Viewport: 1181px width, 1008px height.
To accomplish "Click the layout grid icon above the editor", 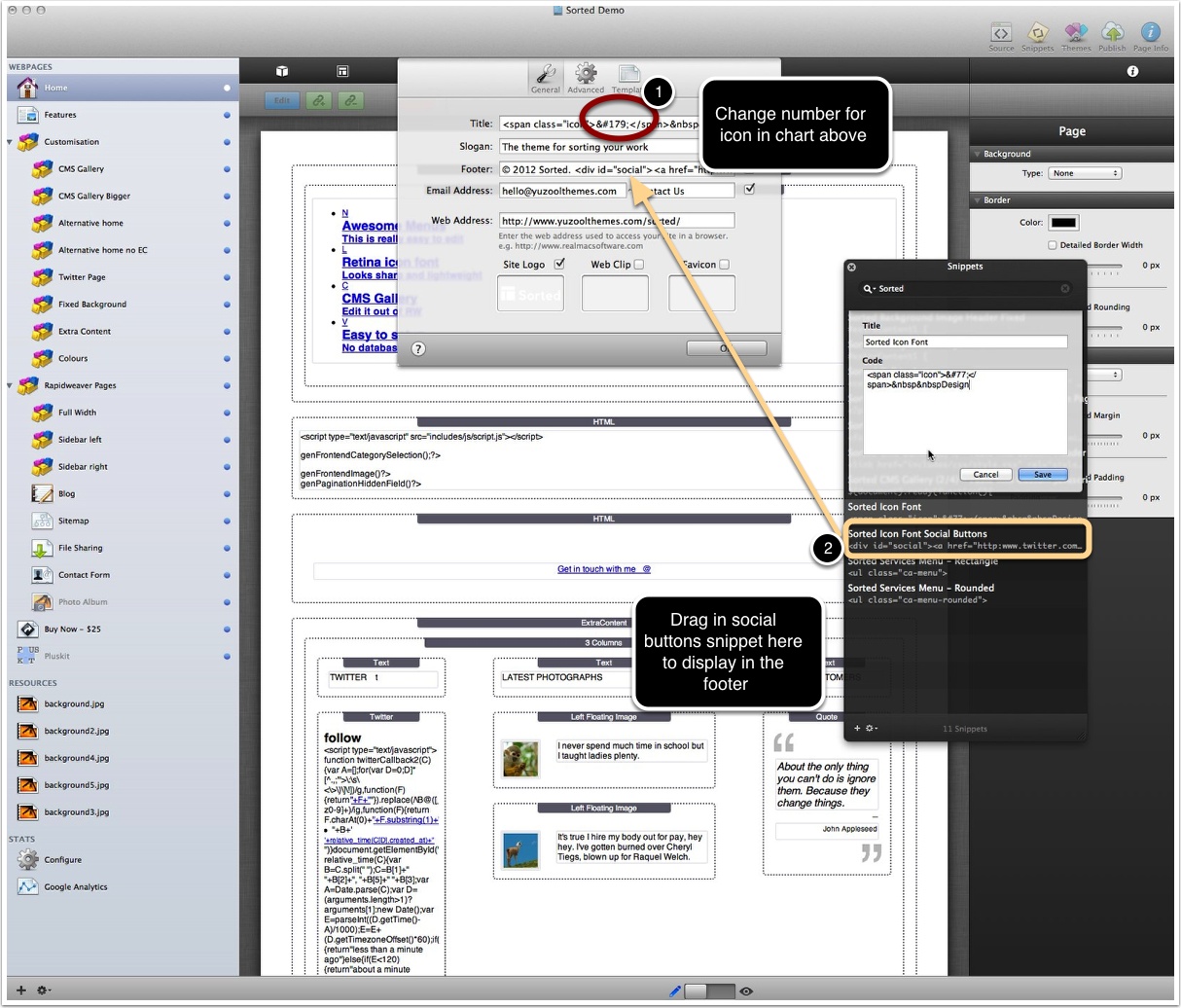I will pos(342,71).
